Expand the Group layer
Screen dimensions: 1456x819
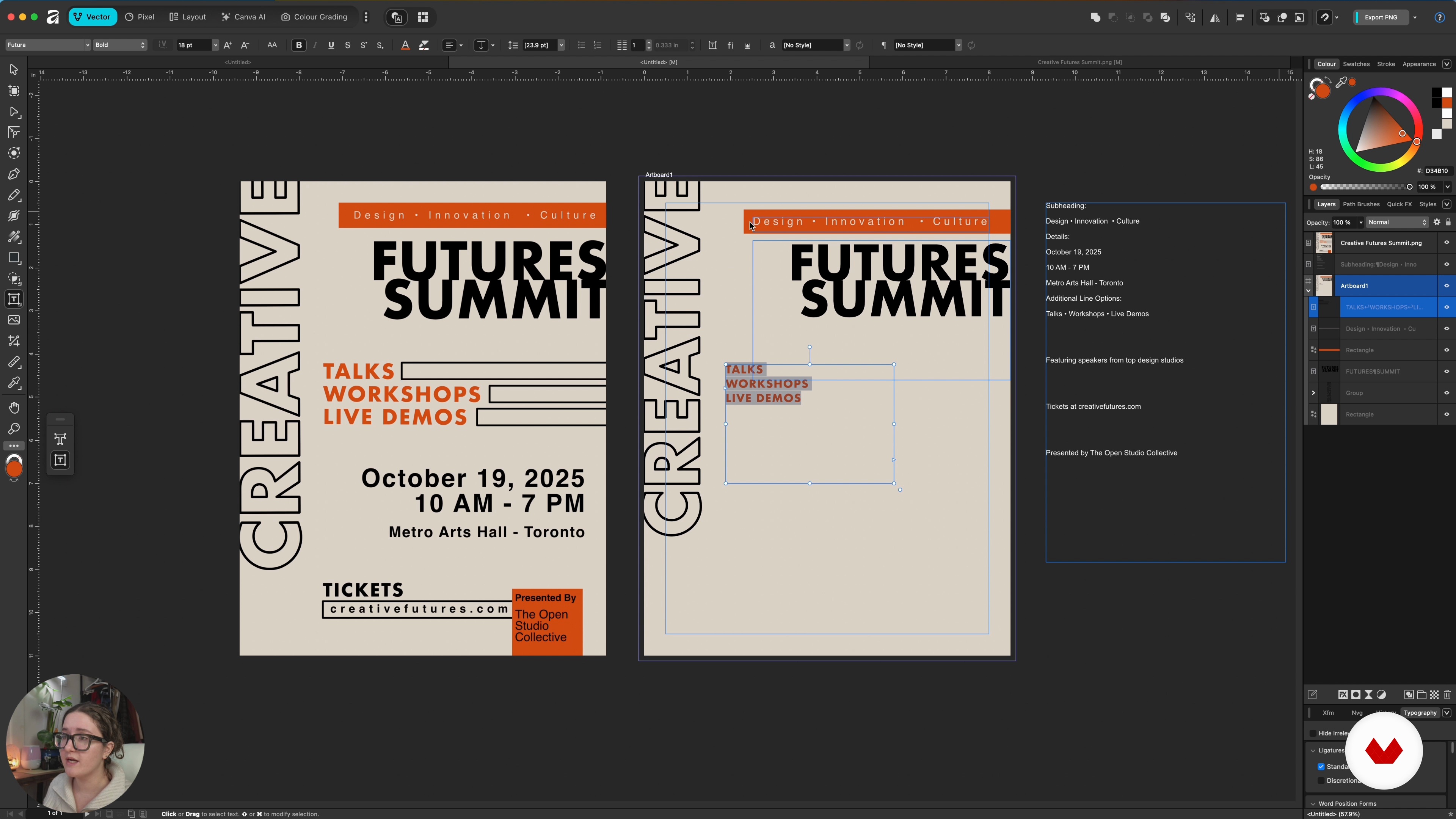coord(1313,394)
